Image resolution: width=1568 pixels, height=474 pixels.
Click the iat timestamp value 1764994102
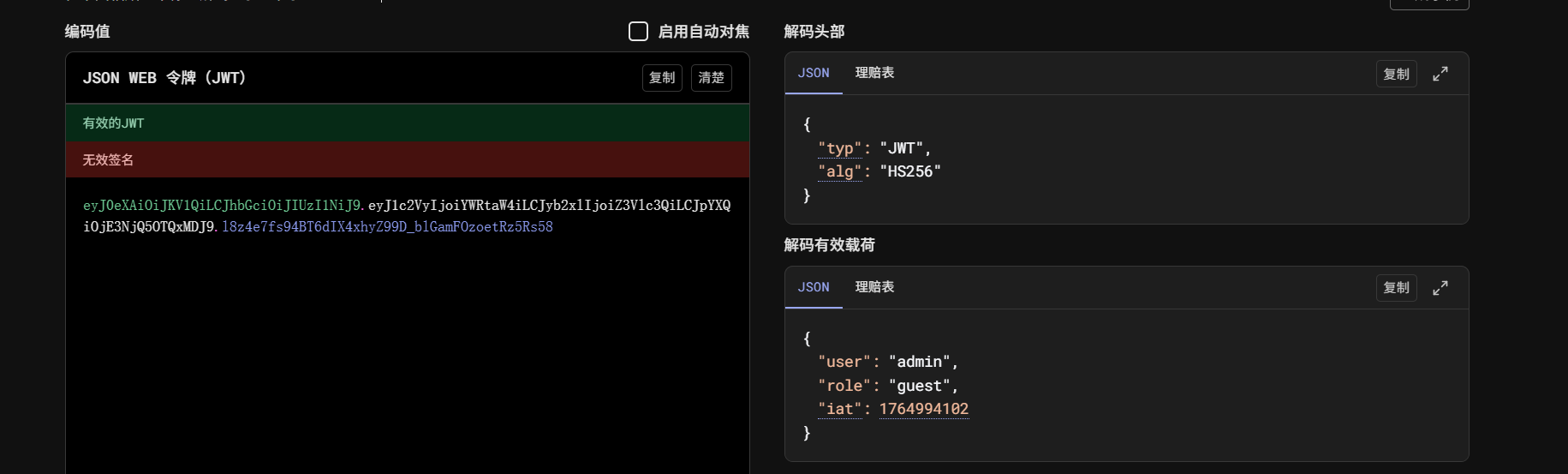pyautogui.click(x=923, y=409)
